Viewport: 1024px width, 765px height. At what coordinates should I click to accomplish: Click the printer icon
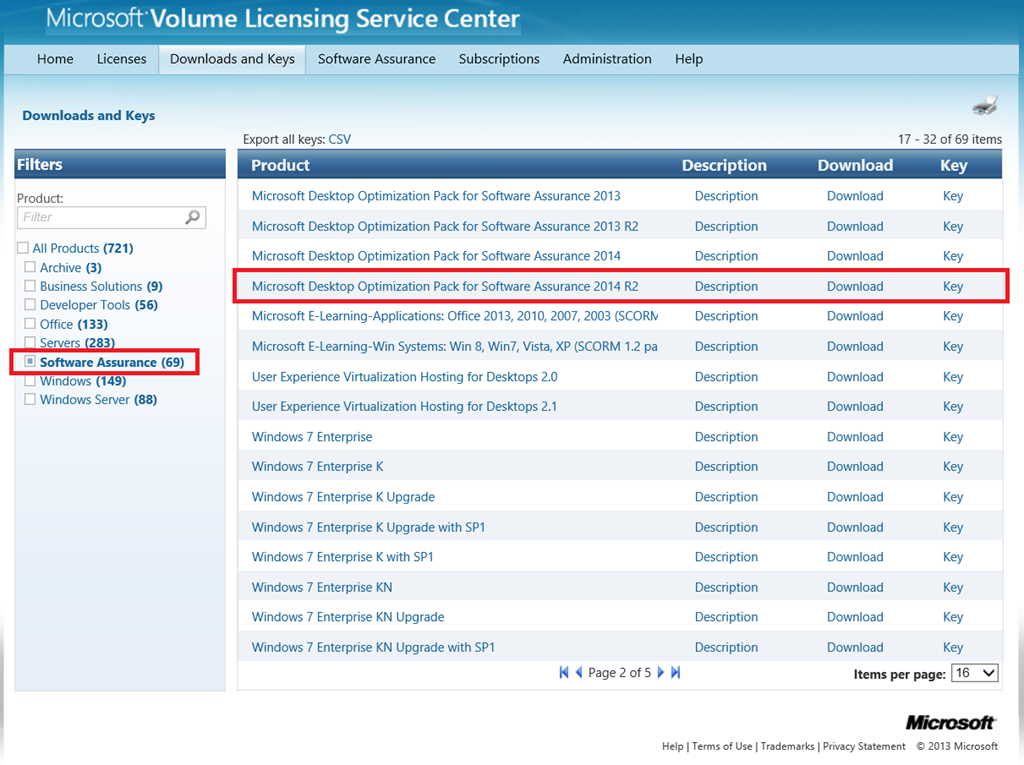click(984, 105)
